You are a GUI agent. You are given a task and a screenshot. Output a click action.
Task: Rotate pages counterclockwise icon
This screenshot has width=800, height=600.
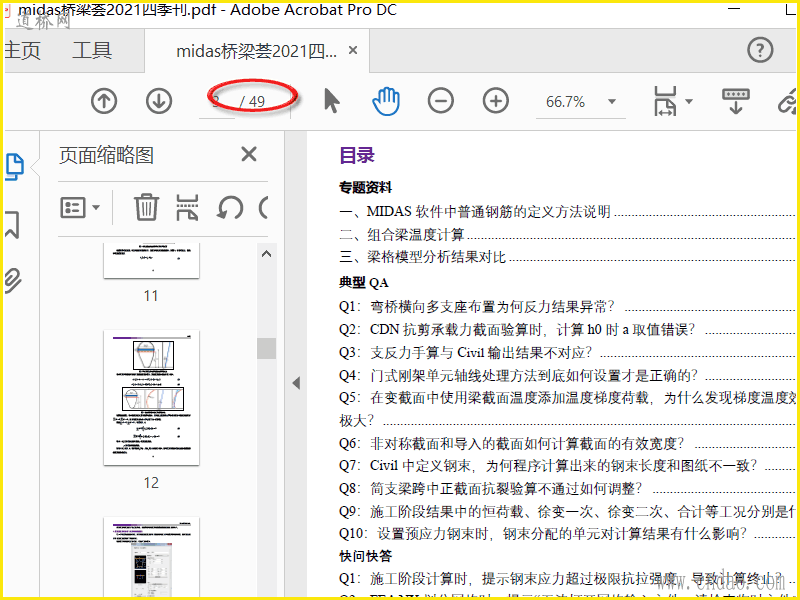coord(230,208)
